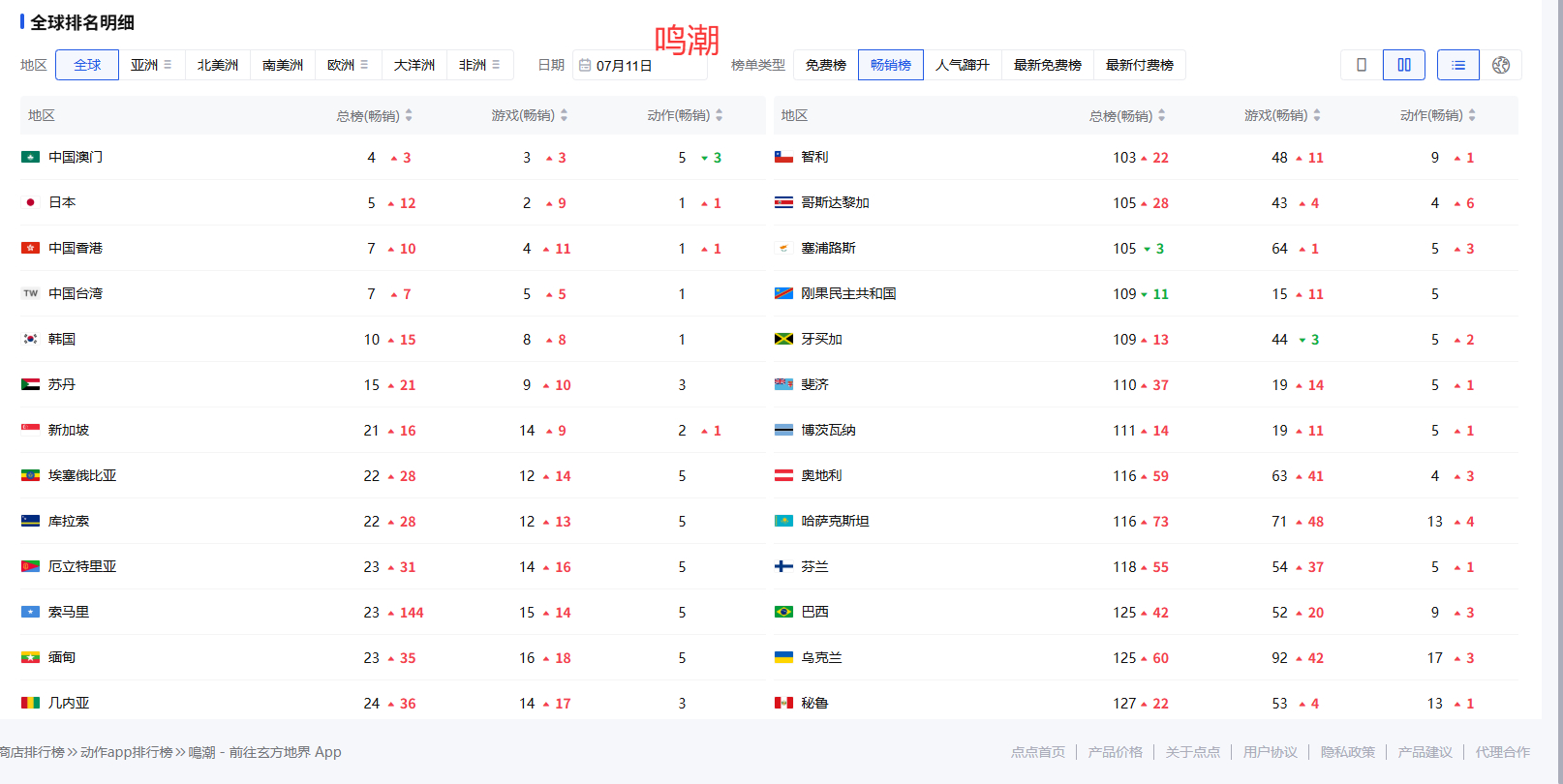Click the Fiji flag icon
Image resolution: width=1563 pixels, height=784 pixels.
click(x=783, y=384)
